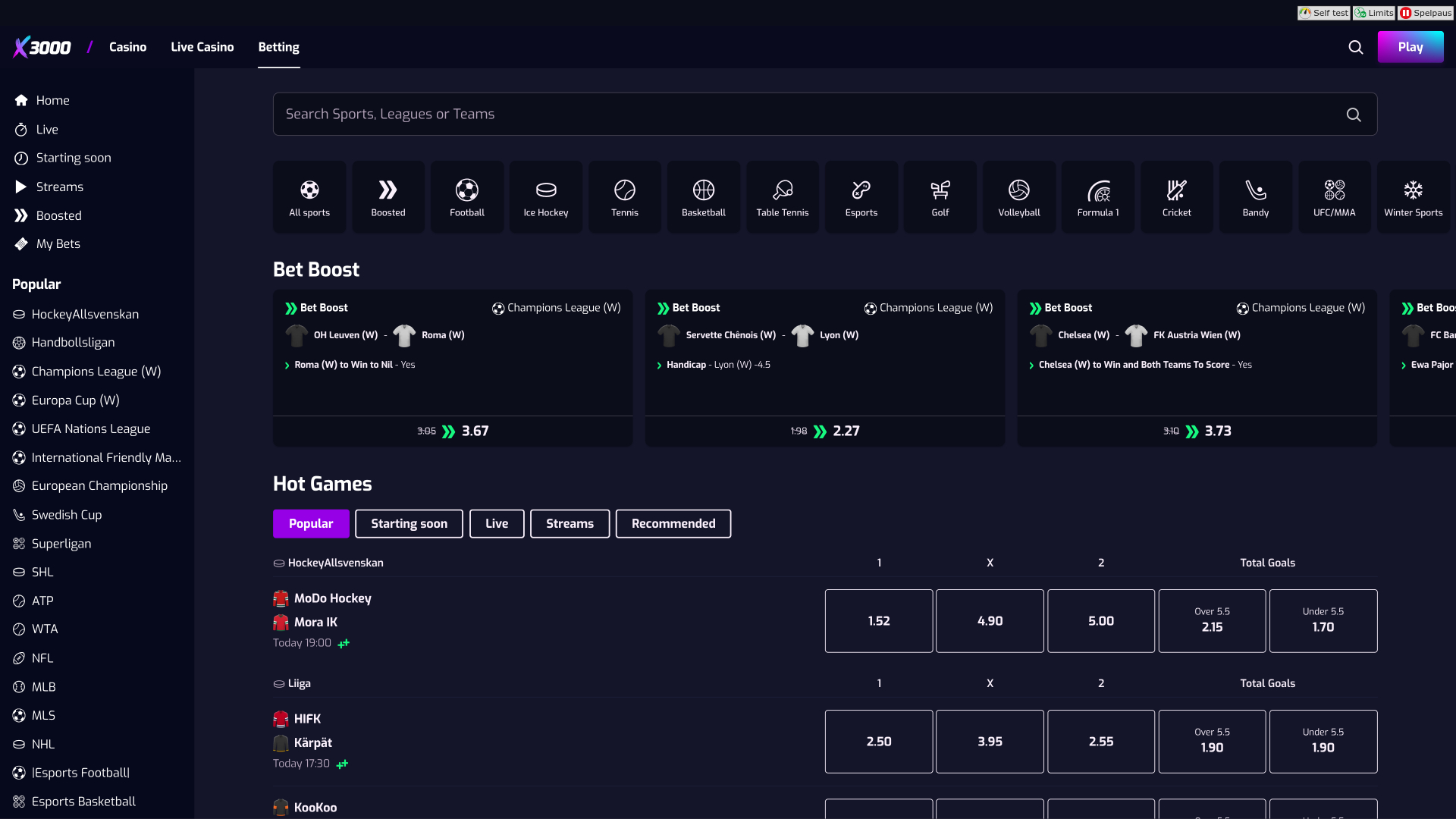Click the header search magnifier icon
The image size is (1456, 819).
[1356, 47]
